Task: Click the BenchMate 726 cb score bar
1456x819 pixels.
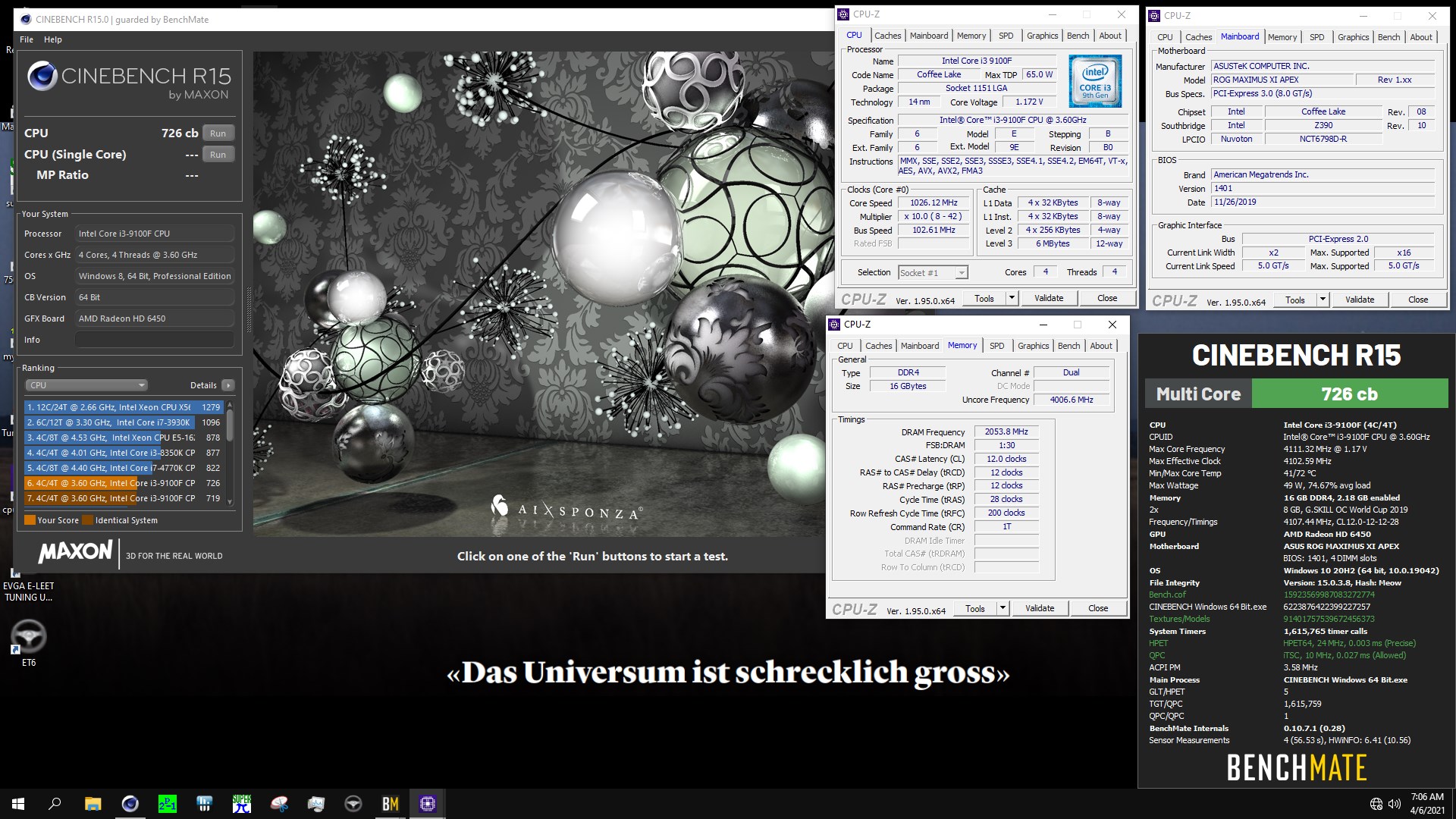Action: [1349, 394]
